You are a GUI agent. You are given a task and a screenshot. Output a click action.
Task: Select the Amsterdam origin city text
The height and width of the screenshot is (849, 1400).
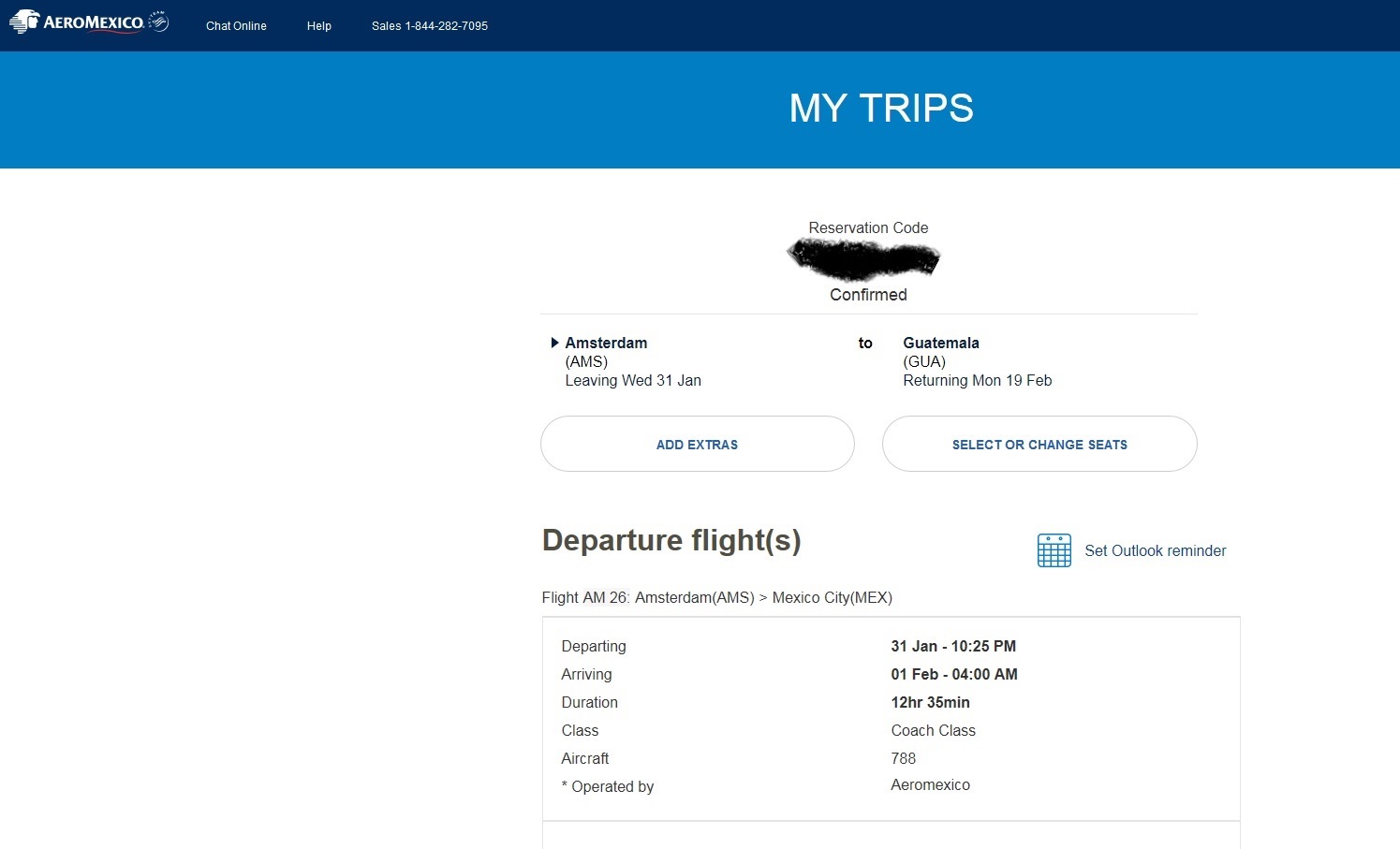[606, 343]
